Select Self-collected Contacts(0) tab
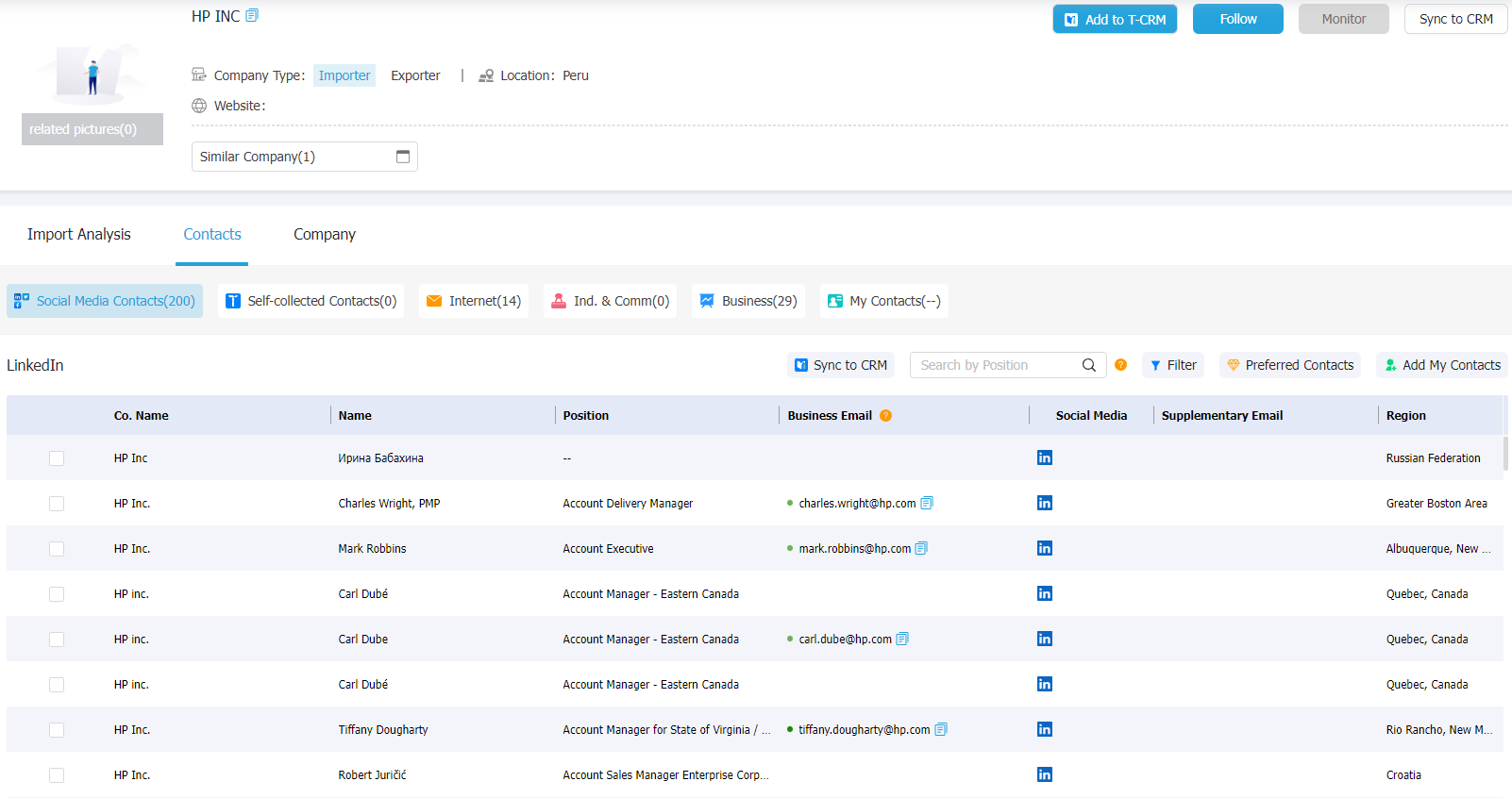This screenshot has width=1512, height=798. (311, 301)
